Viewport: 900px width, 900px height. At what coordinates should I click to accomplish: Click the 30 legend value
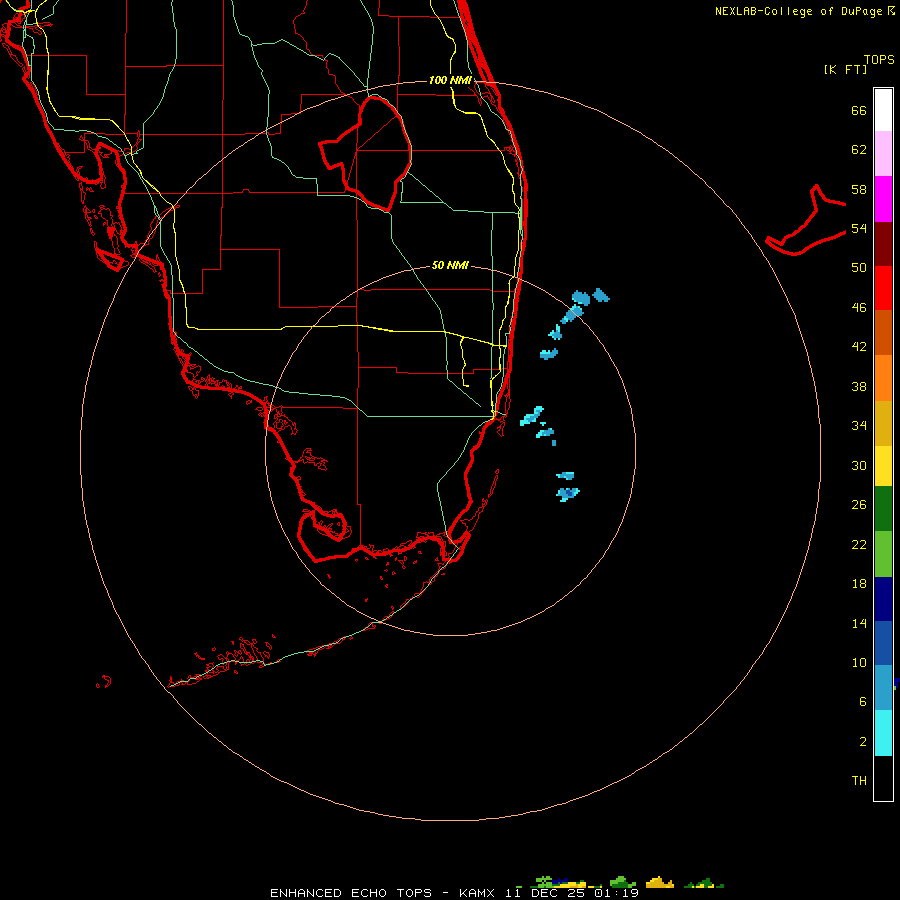(859, 465)
